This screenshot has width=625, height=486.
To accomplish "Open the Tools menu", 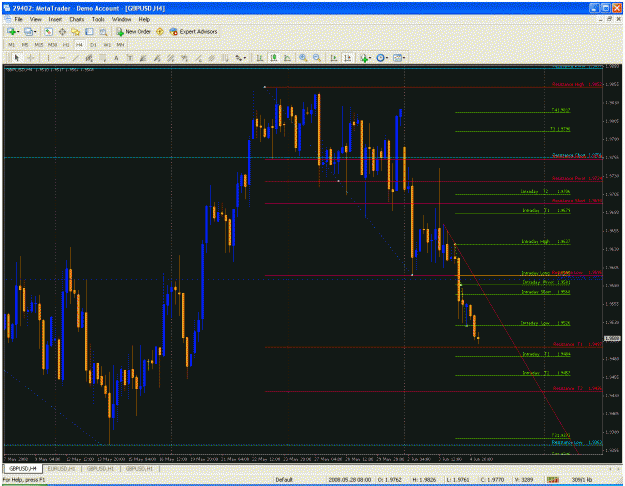I will (98, 19).
